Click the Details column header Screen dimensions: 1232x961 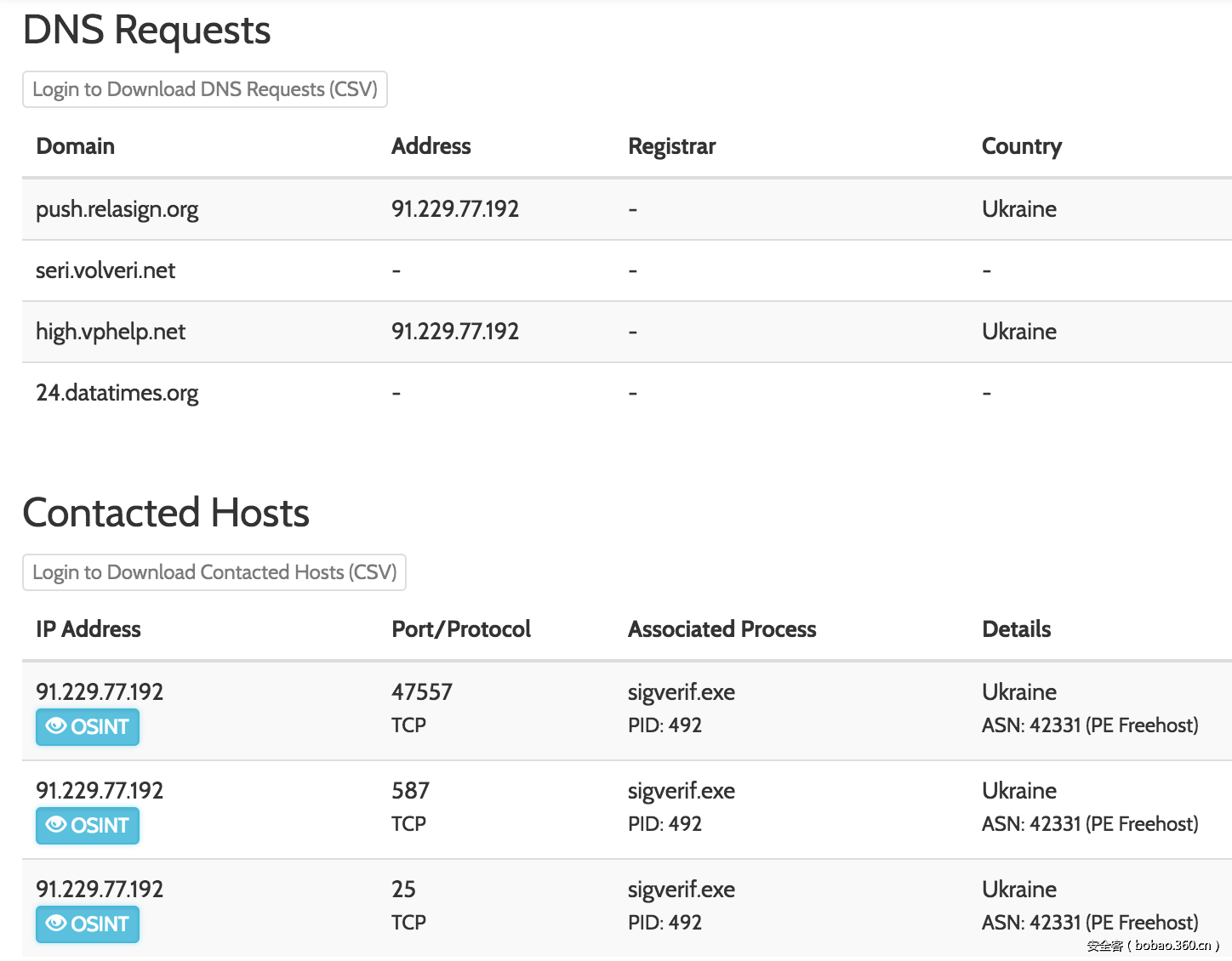tap(1016, 629)
